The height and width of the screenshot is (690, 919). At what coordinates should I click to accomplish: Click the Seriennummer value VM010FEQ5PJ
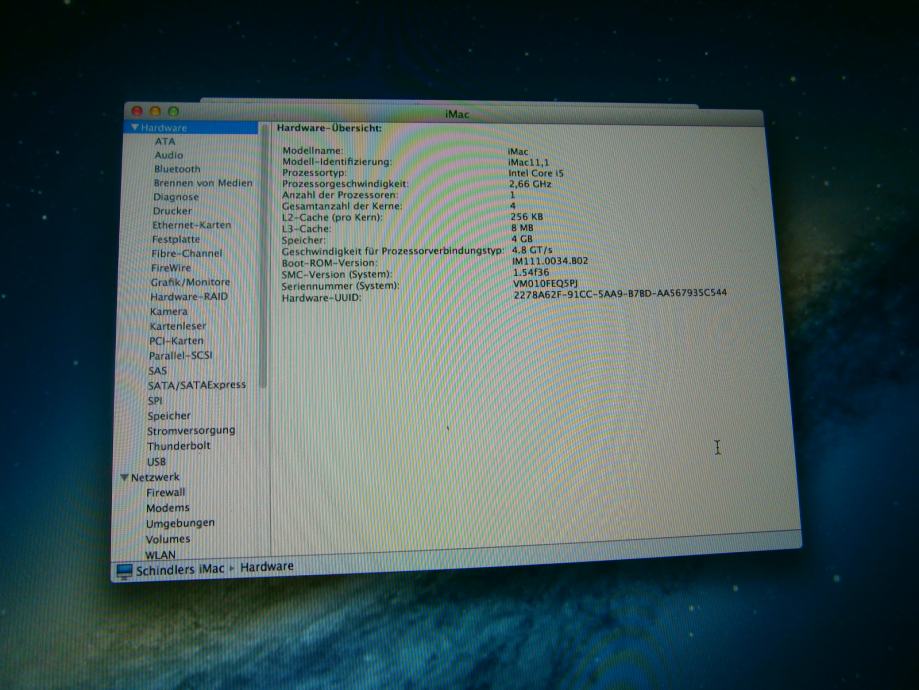[x=545, y=284]
